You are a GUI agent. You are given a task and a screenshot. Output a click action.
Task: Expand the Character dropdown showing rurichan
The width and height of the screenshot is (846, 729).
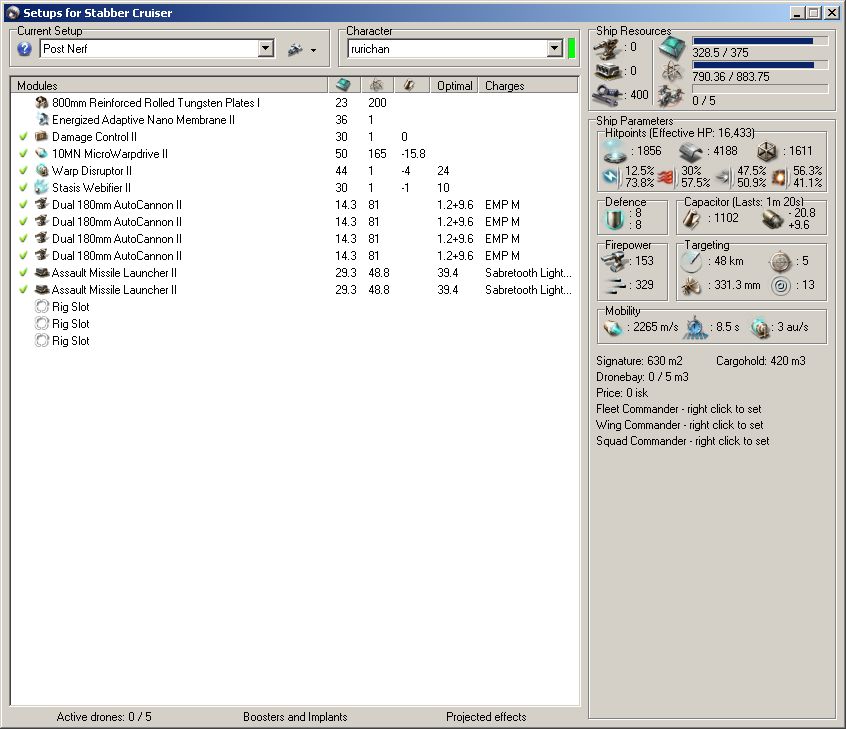click(555, 49)
